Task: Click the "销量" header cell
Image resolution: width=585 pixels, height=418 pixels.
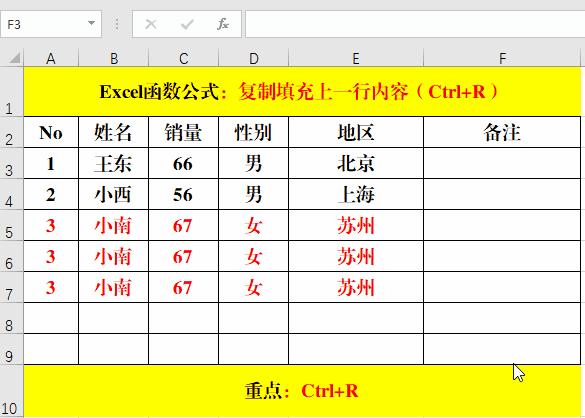Action: (183, 132)
